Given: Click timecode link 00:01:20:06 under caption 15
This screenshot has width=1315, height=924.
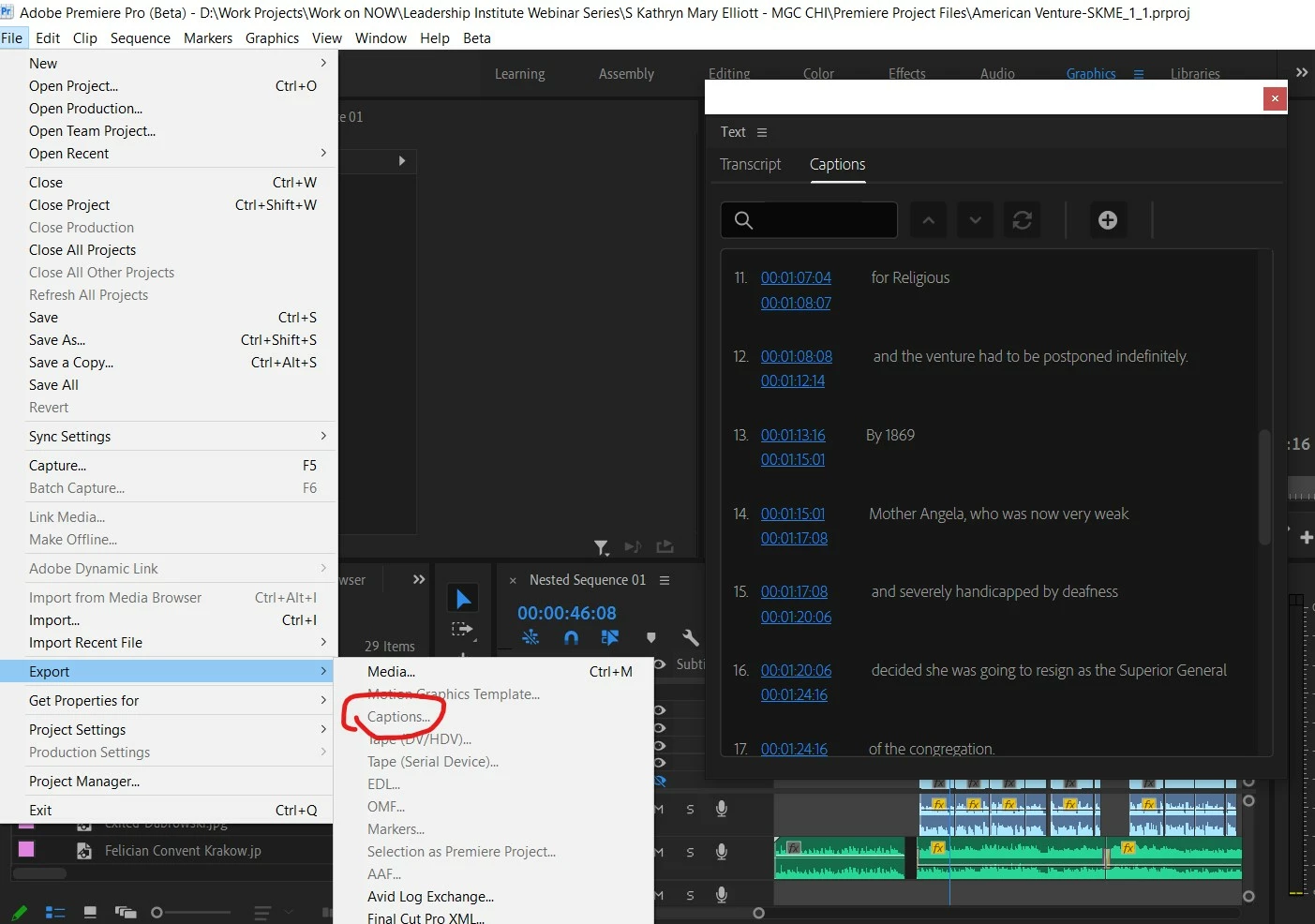Looking at the screenshot, I should pyautogui.click(x=796, y=617).
